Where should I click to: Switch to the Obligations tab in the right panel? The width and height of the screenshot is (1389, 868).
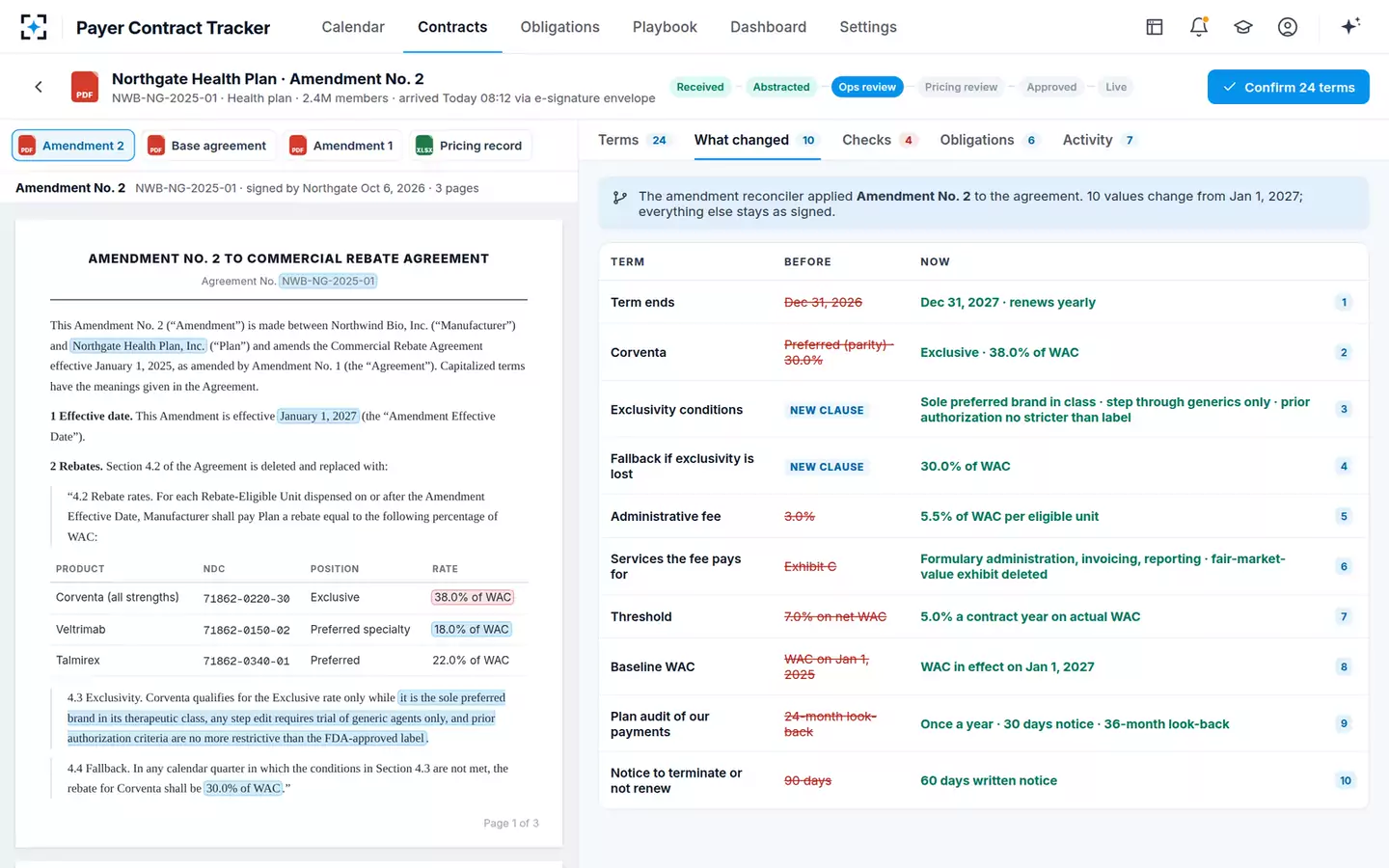(x=989, y=140)
